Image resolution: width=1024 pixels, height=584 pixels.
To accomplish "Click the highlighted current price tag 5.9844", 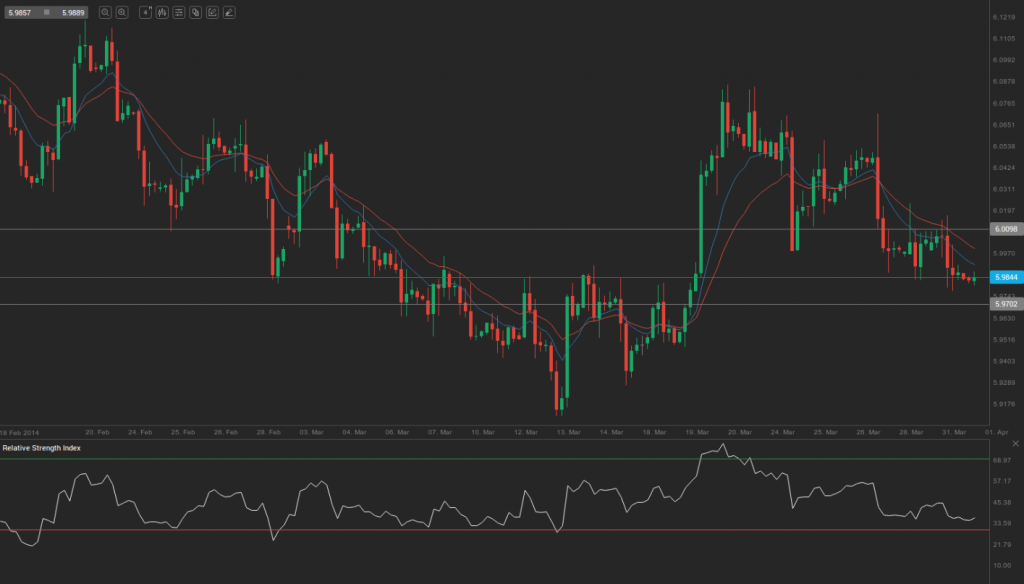I will [1005, 276].
